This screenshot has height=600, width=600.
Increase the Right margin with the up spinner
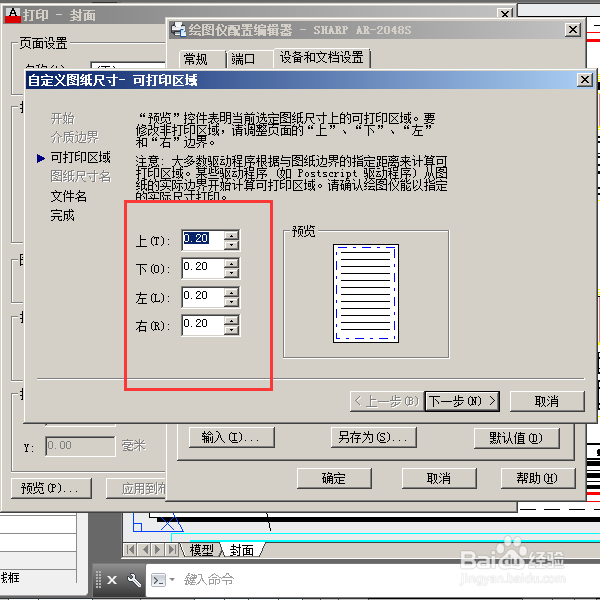click(232, 320)
